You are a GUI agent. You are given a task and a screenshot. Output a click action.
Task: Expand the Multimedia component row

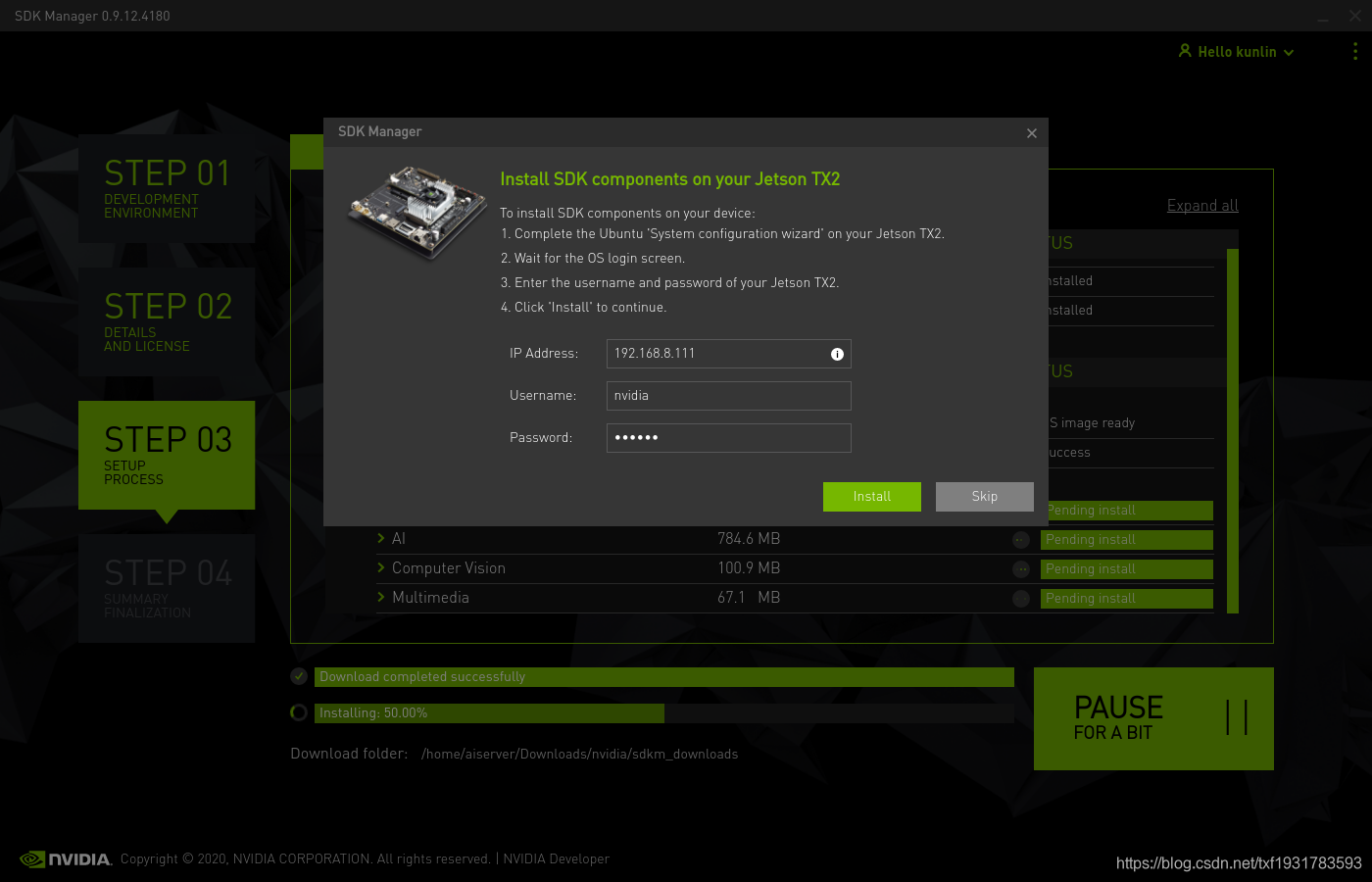(381, 597)
